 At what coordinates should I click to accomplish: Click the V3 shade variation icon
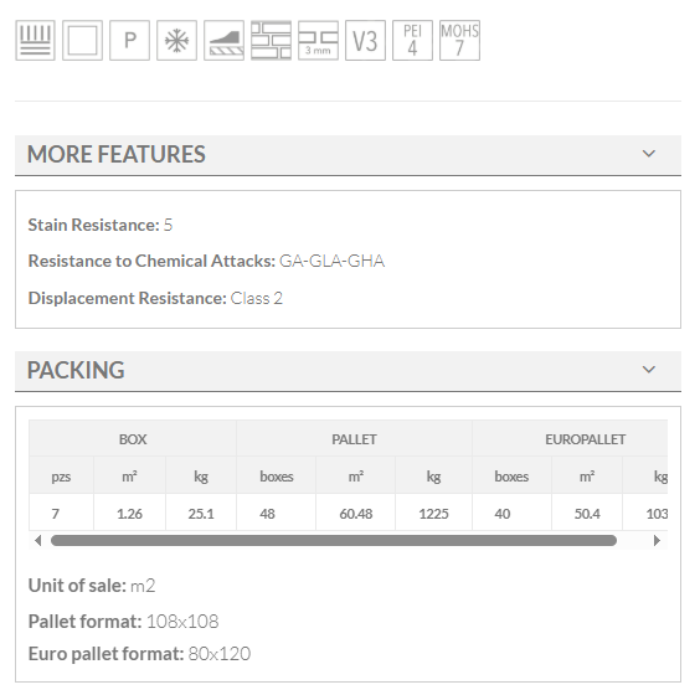[x=365, y=41]
